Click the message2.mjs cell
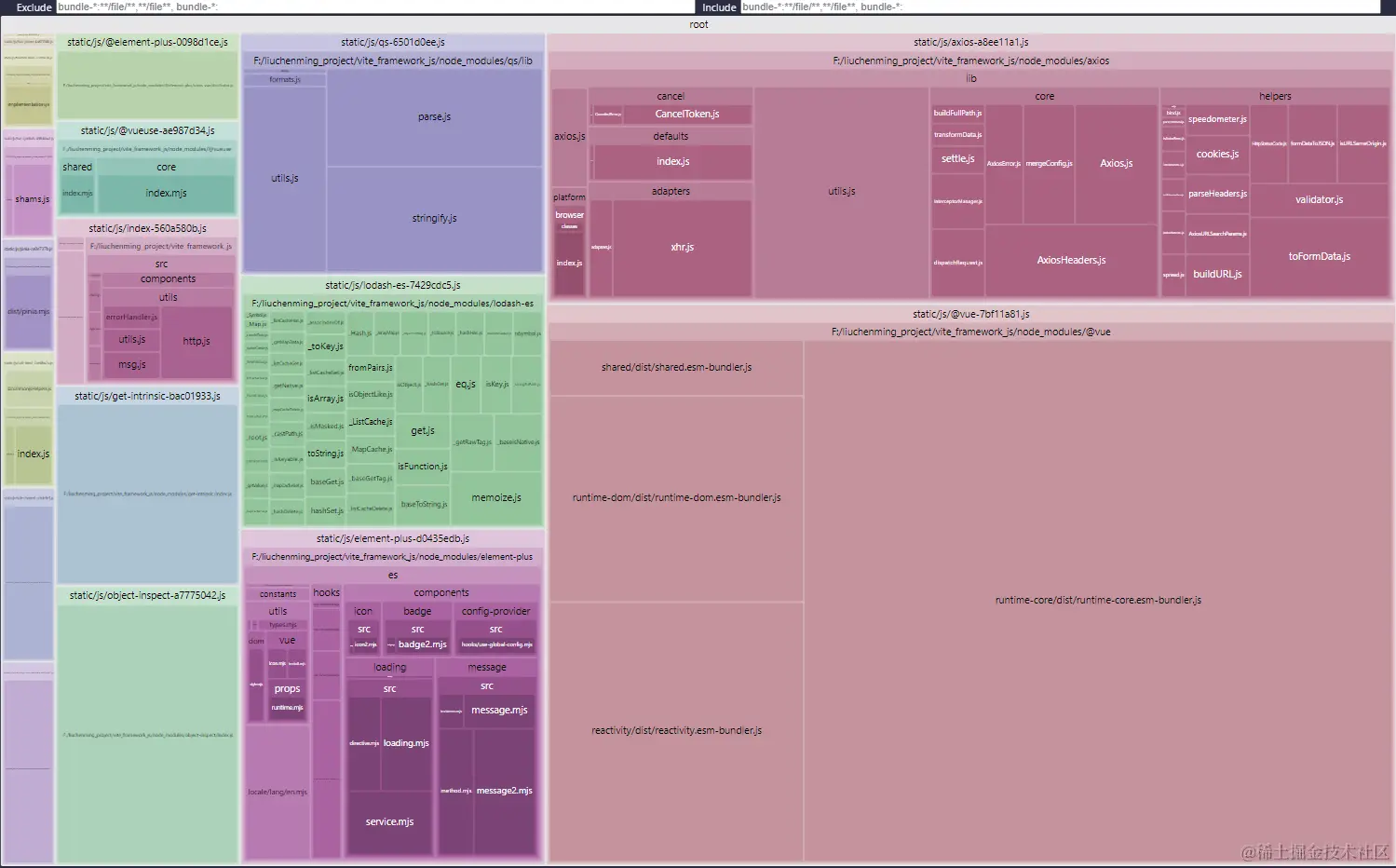 point(505,792)
